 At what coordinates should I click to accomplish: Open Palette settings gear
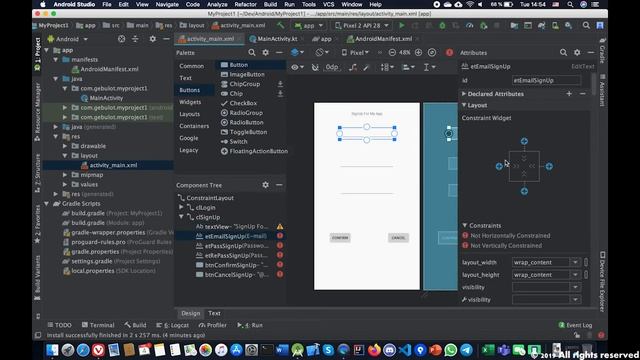coord(266,53)
